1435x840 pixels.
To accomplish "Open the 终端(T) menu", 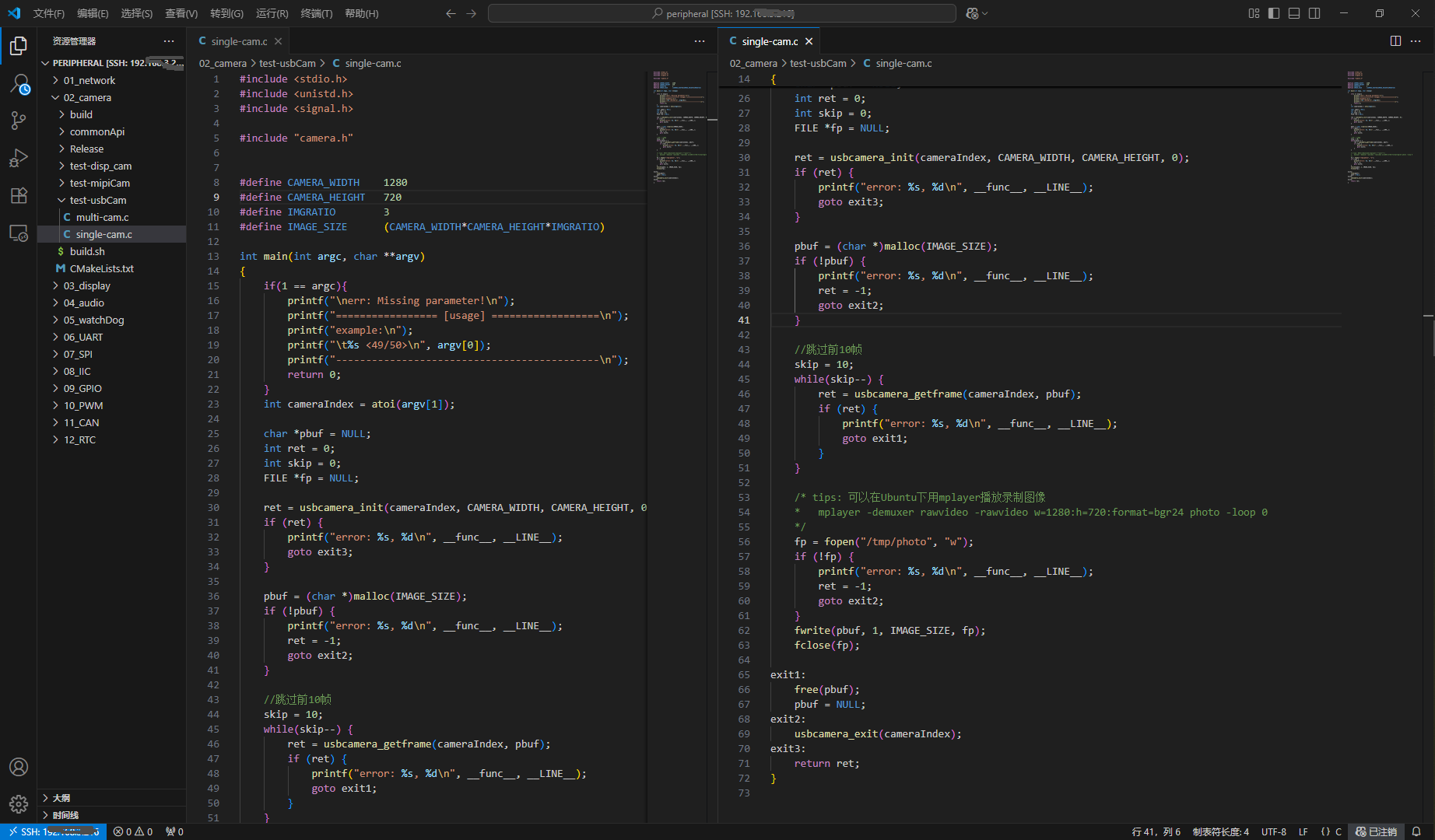I will (x=317, y=13).
